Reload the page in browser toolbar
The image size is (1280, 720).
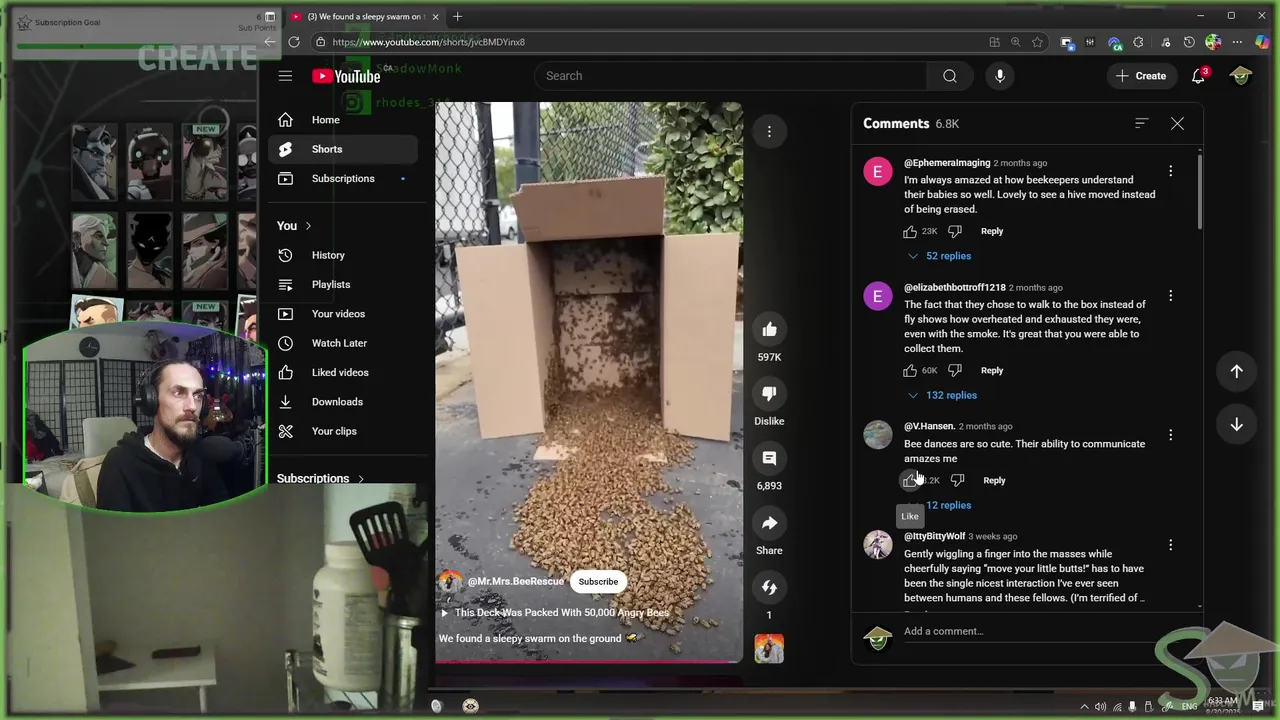coord(294,42)
